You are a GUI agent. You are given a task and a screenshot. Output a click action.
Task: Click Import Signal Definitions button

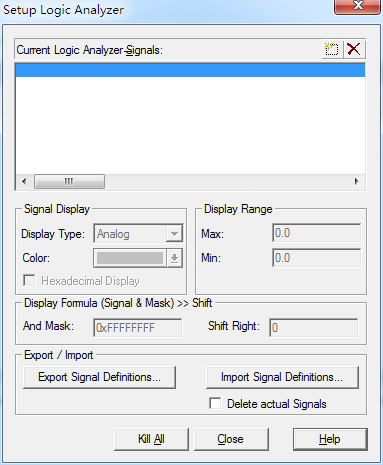pyautogui.click(x=282, y=377)
